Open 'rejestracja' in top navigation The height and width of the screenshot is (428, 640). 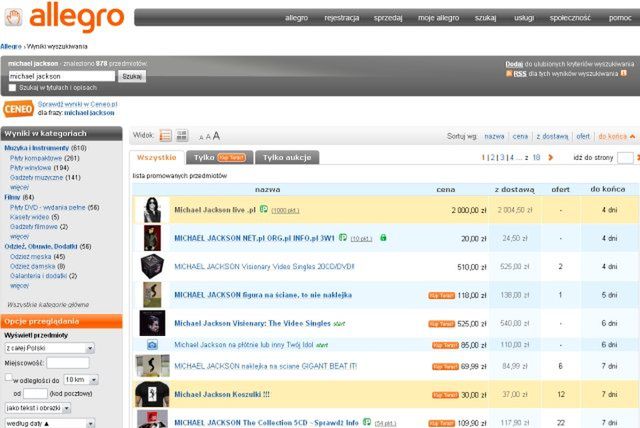coord(342,18)
